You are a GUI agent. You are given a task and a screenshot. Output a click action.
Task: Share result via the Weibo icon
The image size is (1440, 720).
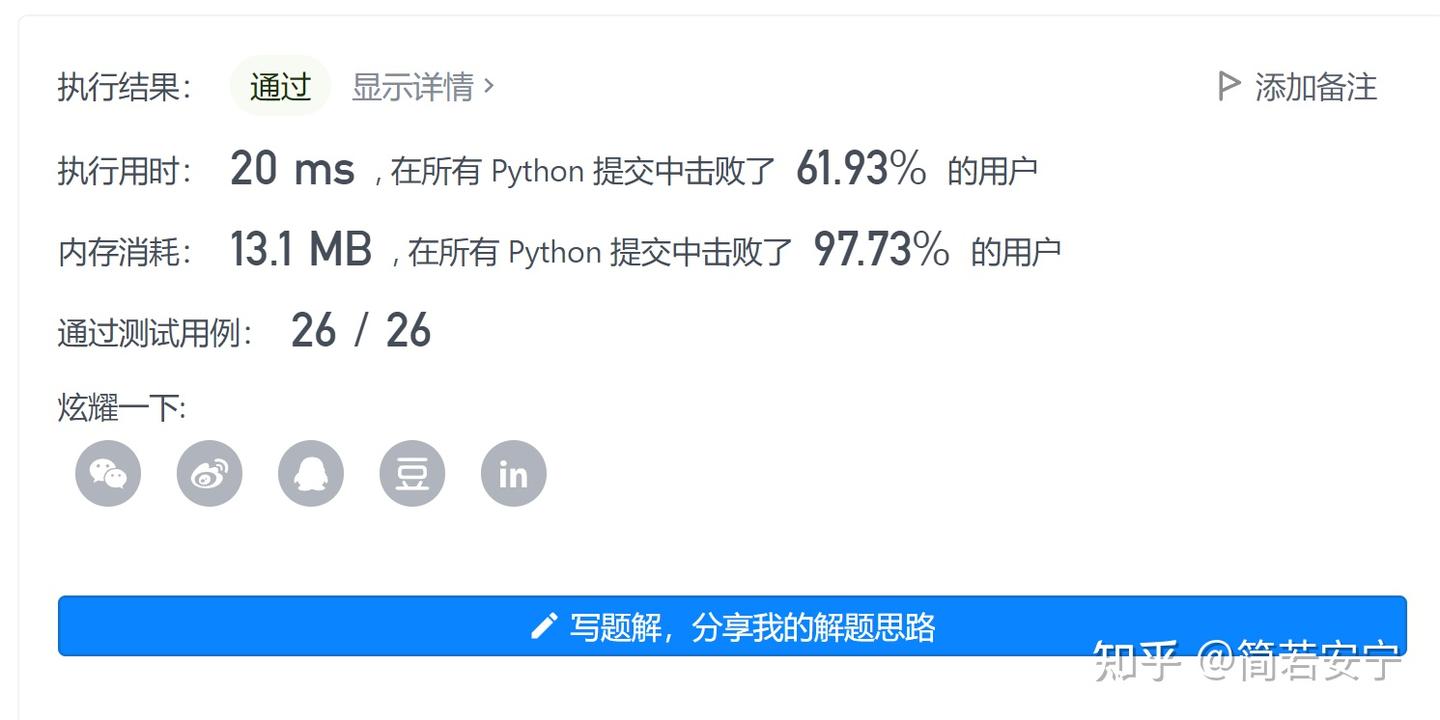209,473
